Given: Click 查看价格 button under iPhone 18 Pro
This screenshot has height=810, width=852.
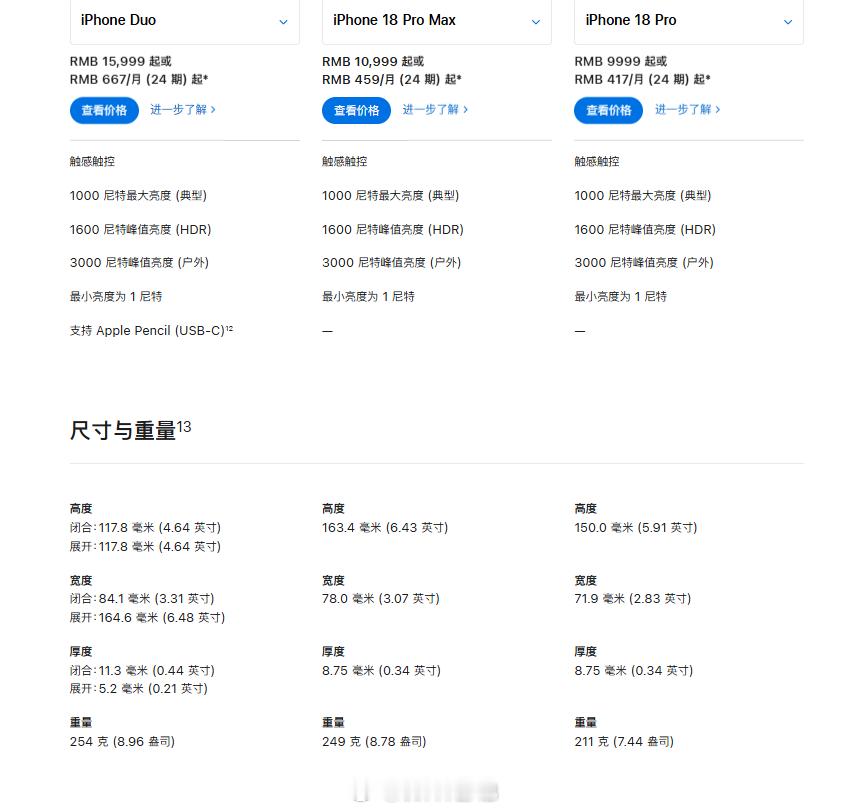Looking at the screenshot, I should 608,110.
